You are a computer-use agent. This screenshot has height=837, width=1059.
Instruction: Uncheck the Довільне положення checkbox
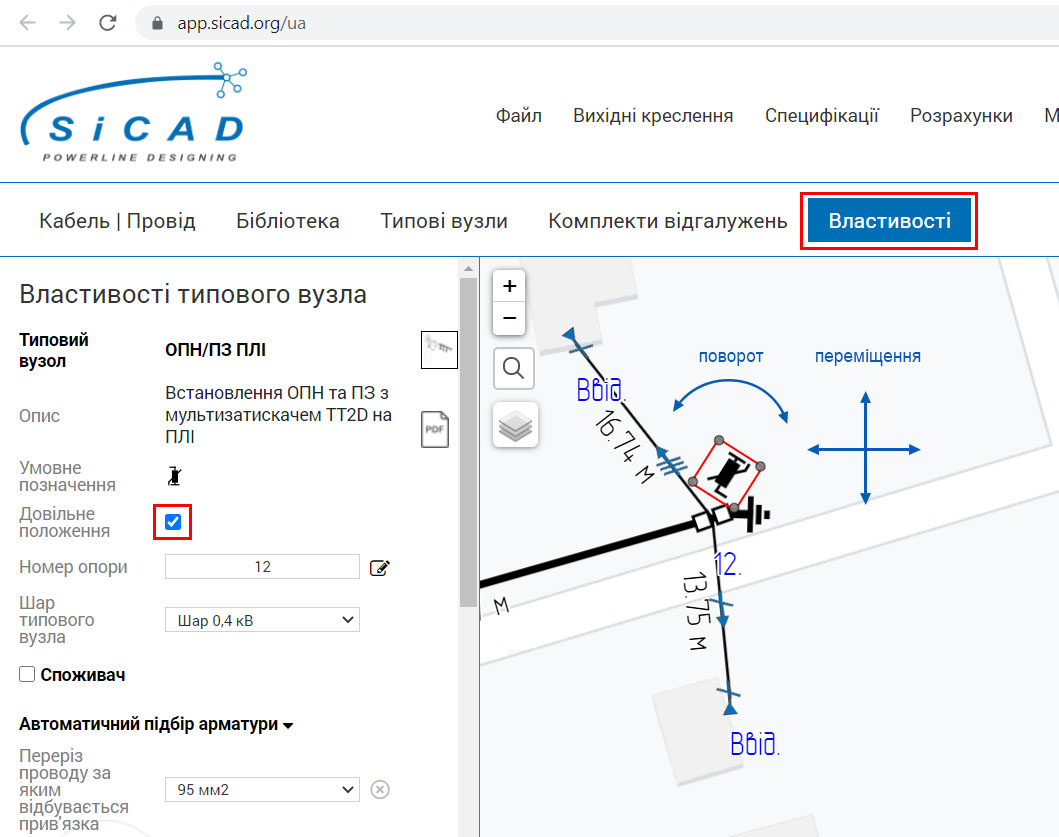173,522
